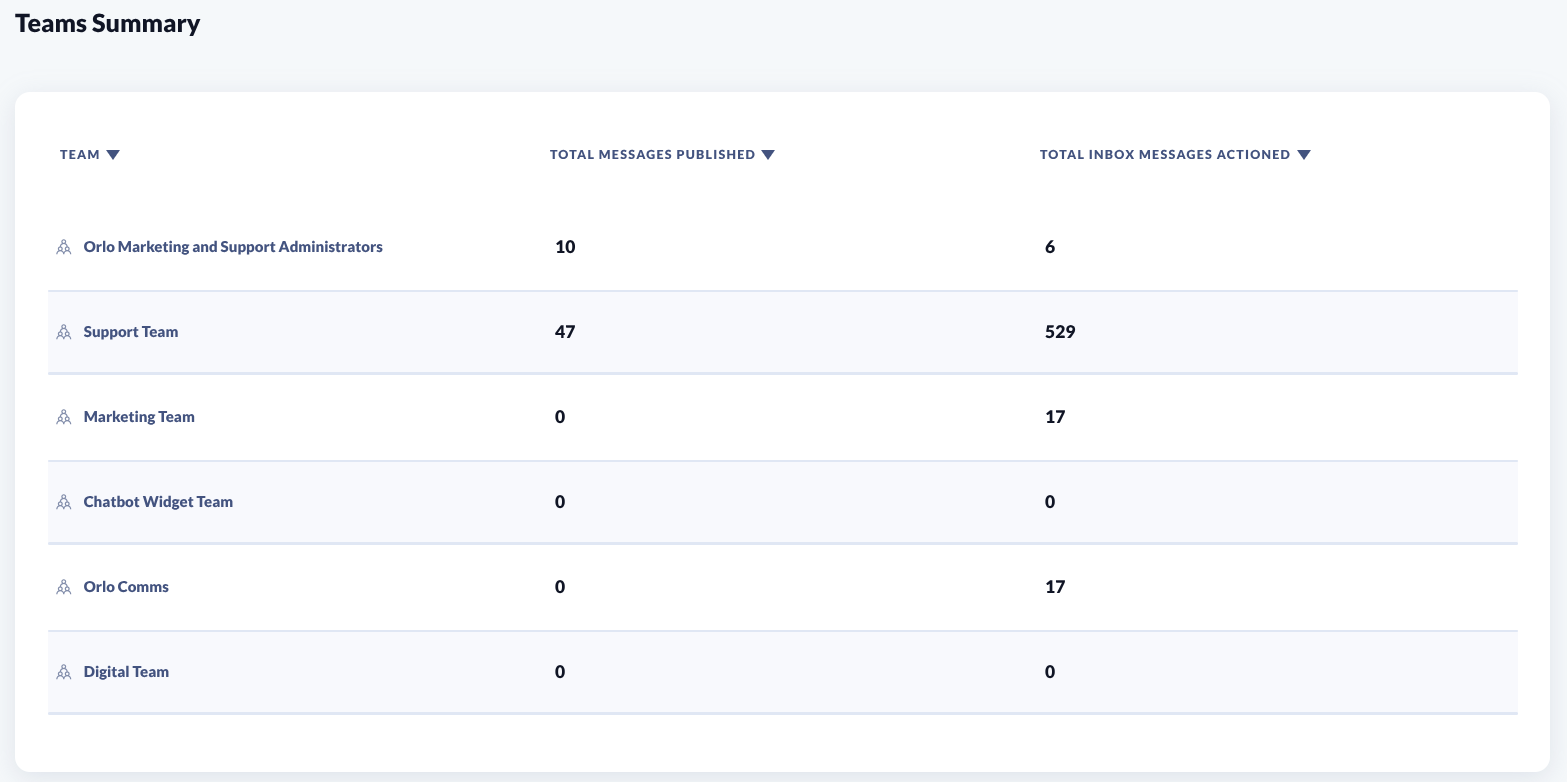Click the team icon next to Marketing Team
The image size is (1567, 782).
(64, 417)
